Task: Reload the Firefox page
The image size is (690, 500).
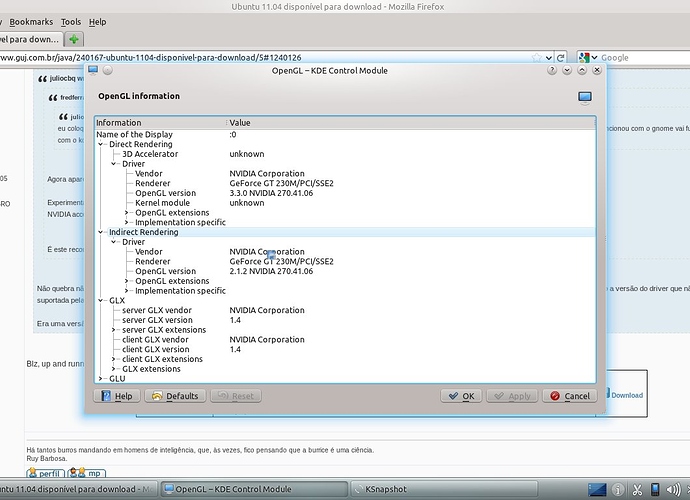Action: click(561, 58)
